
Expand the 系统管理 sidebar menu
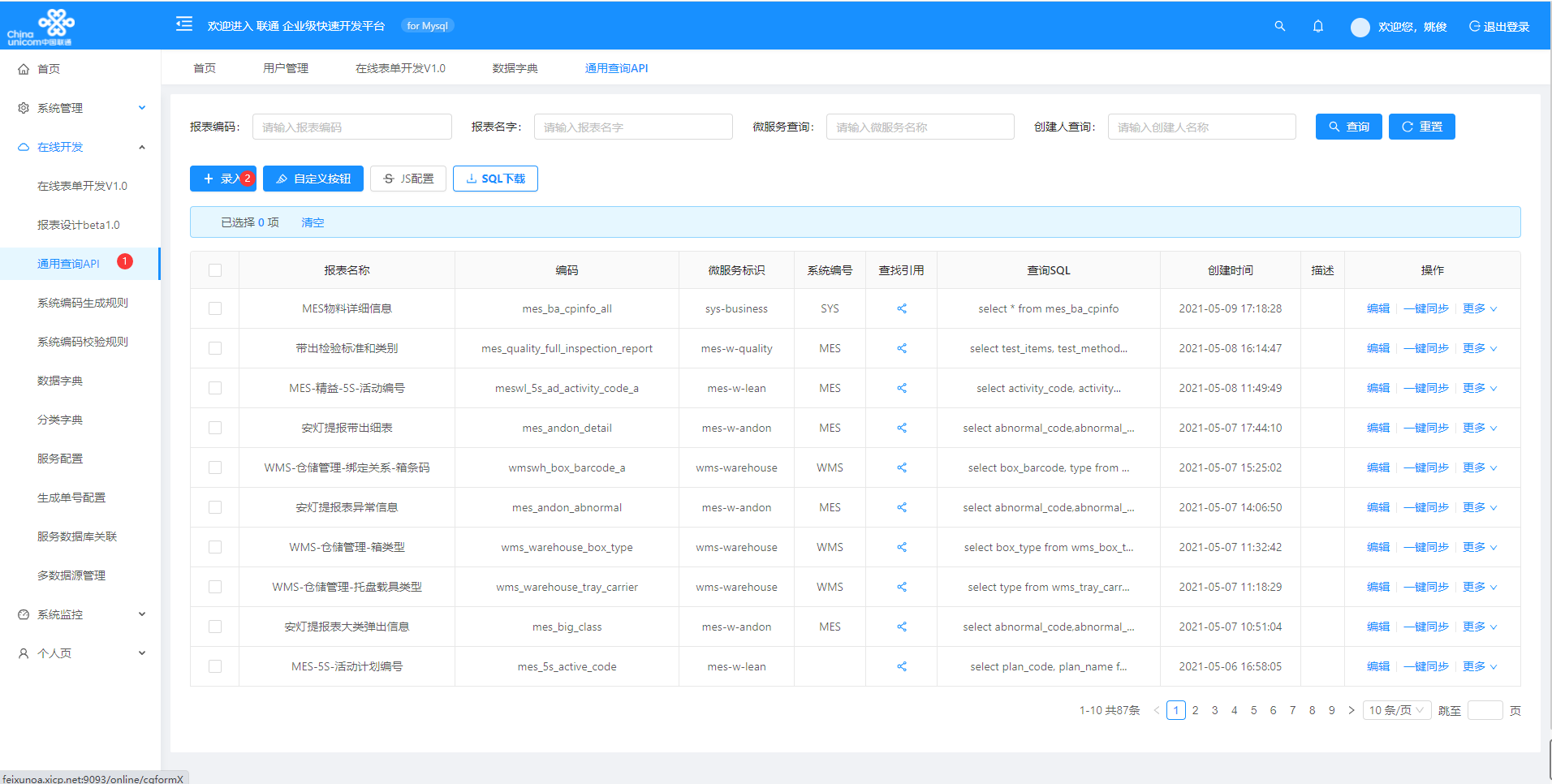[x=80, y=108]
